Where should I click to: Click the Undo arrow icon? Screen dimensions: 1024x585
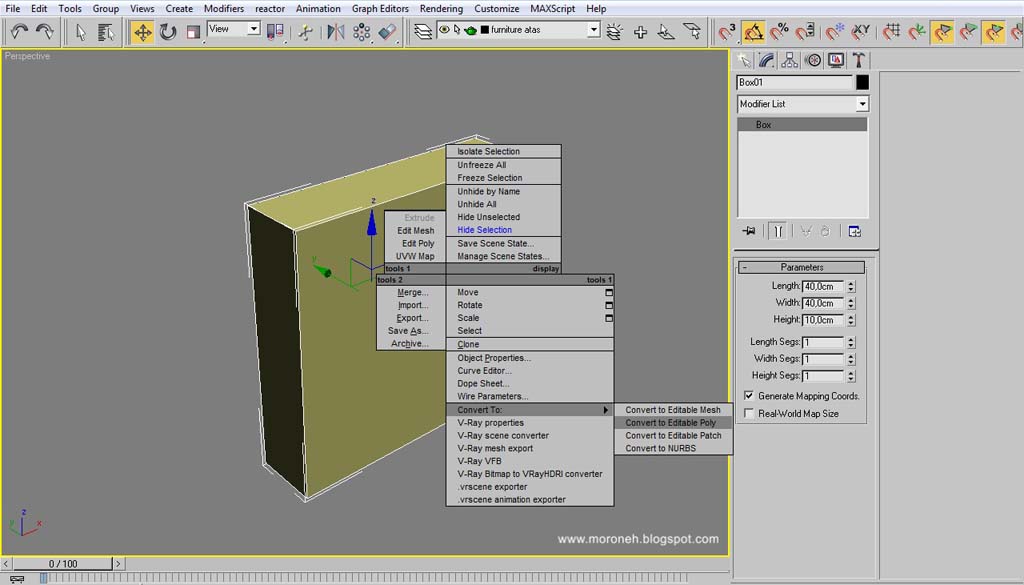(x=19, y=31)
